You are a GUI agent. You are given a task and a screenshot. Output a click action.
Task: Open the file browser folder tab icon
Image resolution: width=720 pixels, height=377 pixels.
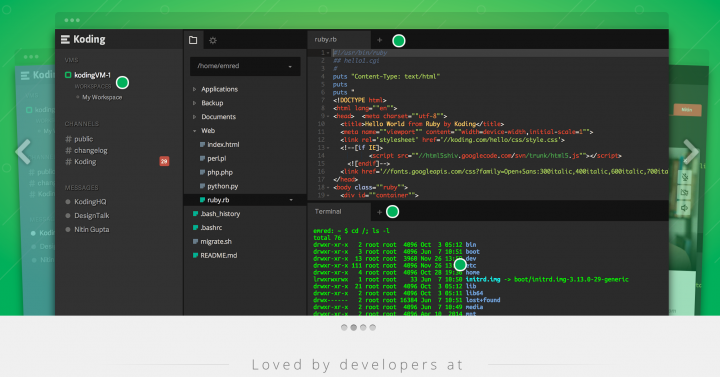coord(193,40)
